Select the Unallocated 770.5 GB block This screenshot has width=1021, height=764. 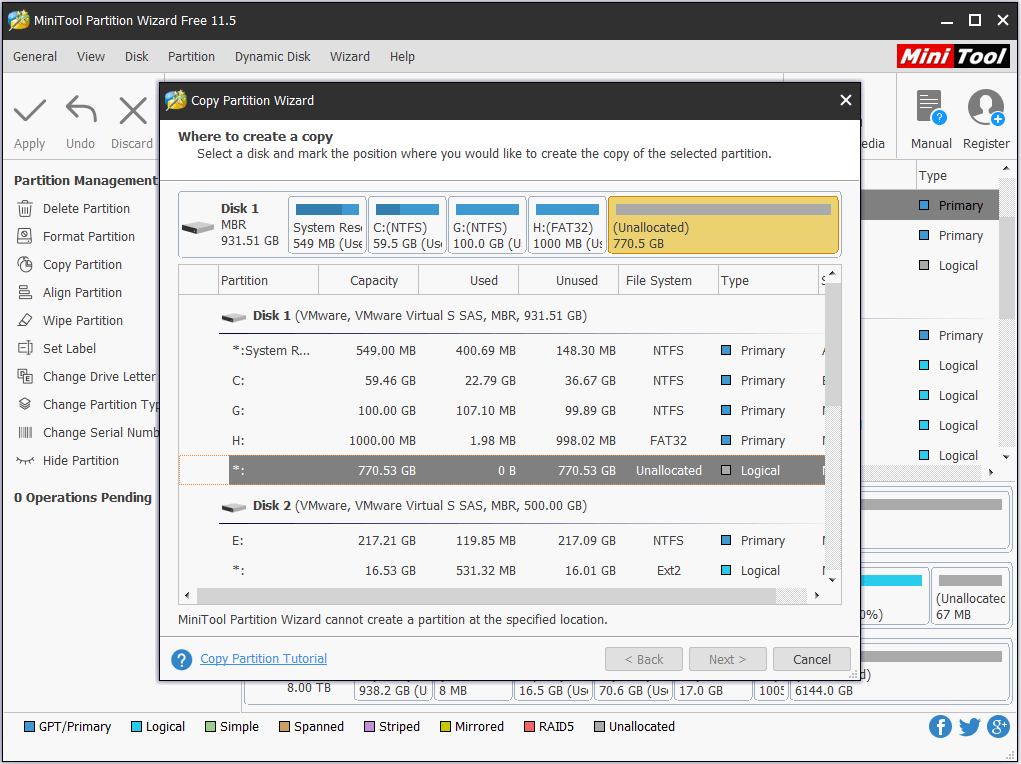pyautogui.click(x=723, y=225)
